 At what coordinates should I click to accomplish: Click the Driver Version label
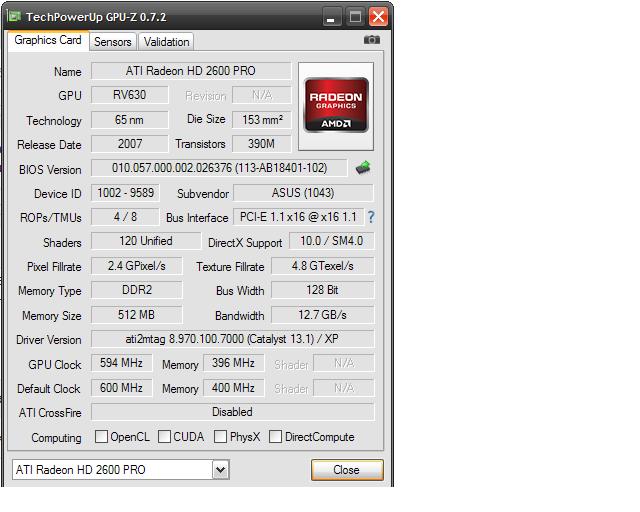pos(49,340)
